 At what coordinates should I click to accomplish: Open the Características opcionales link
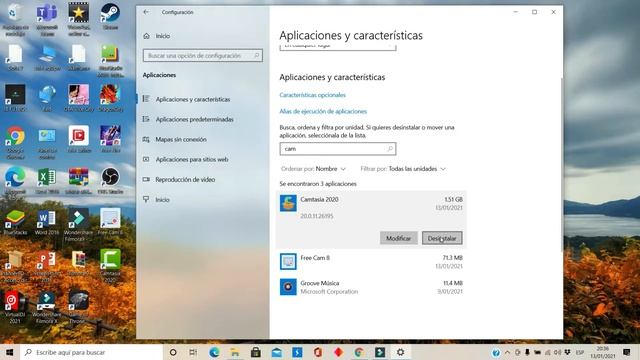point(312,95)
